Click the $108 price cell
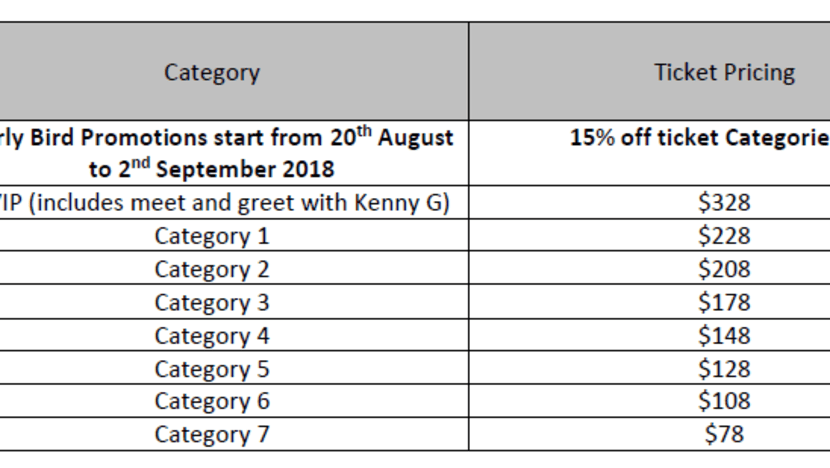830x468 pixels. point(649,401)
